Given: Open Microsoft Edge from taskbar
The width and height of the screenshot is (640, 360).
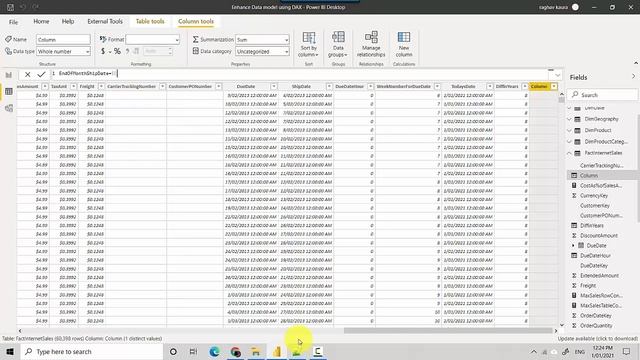Looking at the screenshot, I should tap(214, 351).
